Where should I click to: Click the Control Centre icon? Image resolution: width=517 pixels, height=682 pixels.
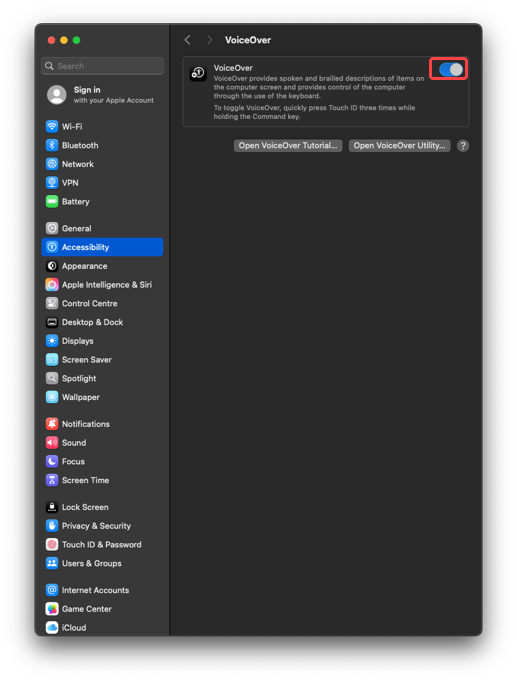click(52, 303)
